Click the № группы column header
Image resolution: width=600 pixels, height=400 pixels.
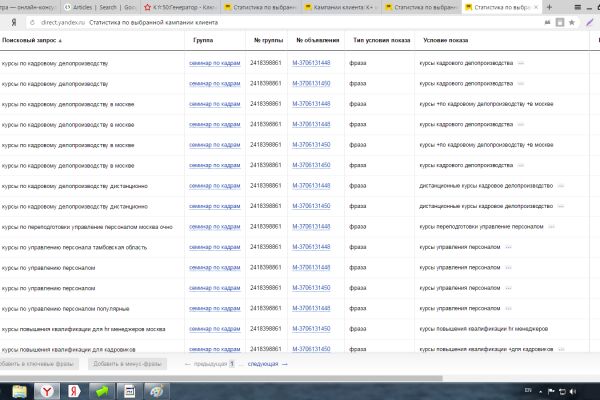[x=268, y=40]
